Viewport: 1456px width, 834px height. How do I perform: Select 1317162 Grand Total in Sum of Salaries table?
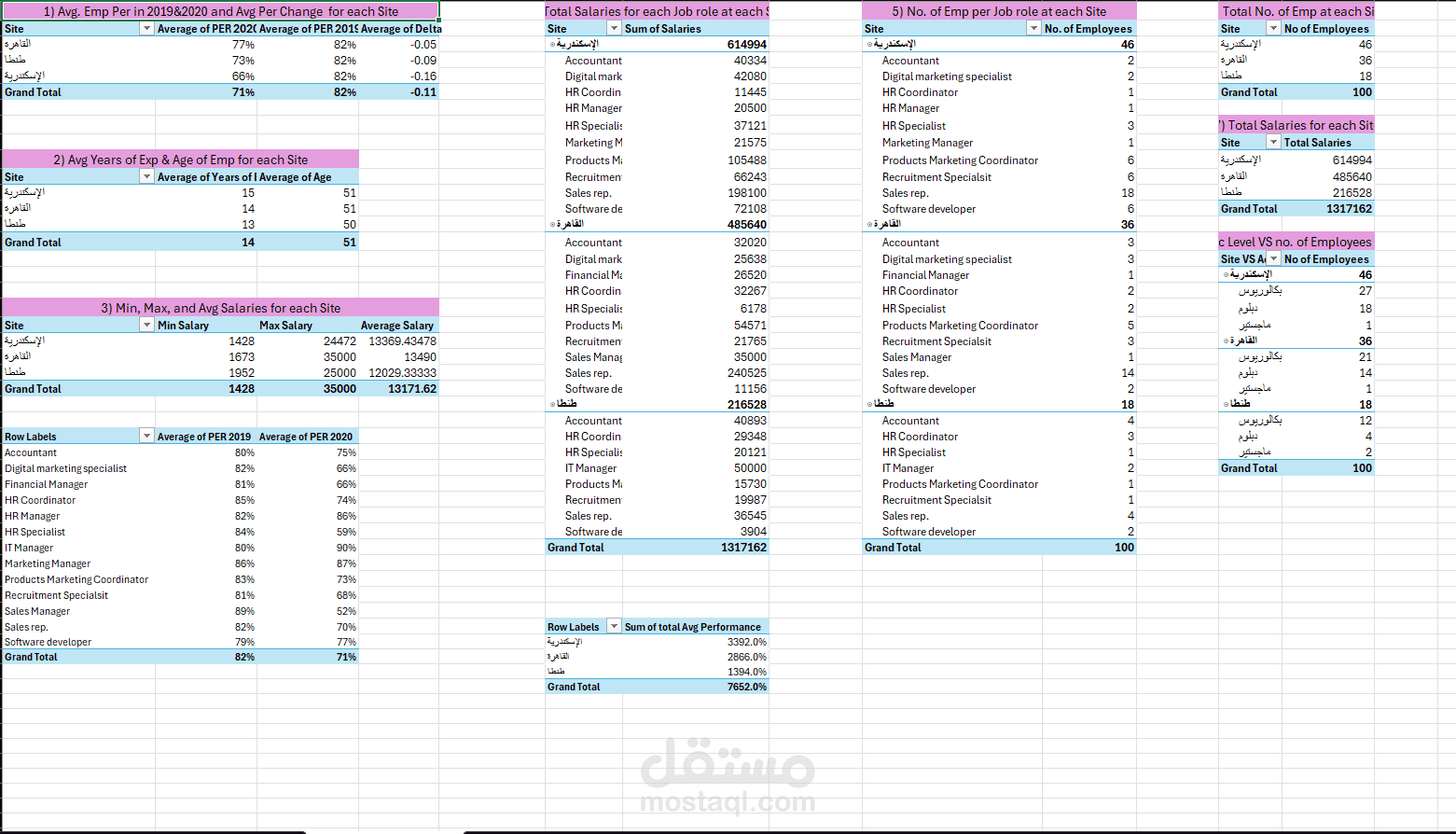click(695, 548)
